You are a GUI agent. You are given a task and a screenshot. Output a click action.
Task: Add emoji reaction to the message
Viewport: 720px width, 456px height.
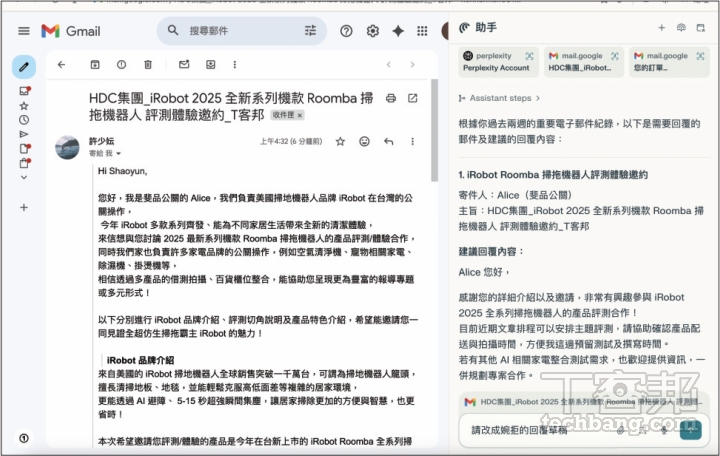[364, 141]
